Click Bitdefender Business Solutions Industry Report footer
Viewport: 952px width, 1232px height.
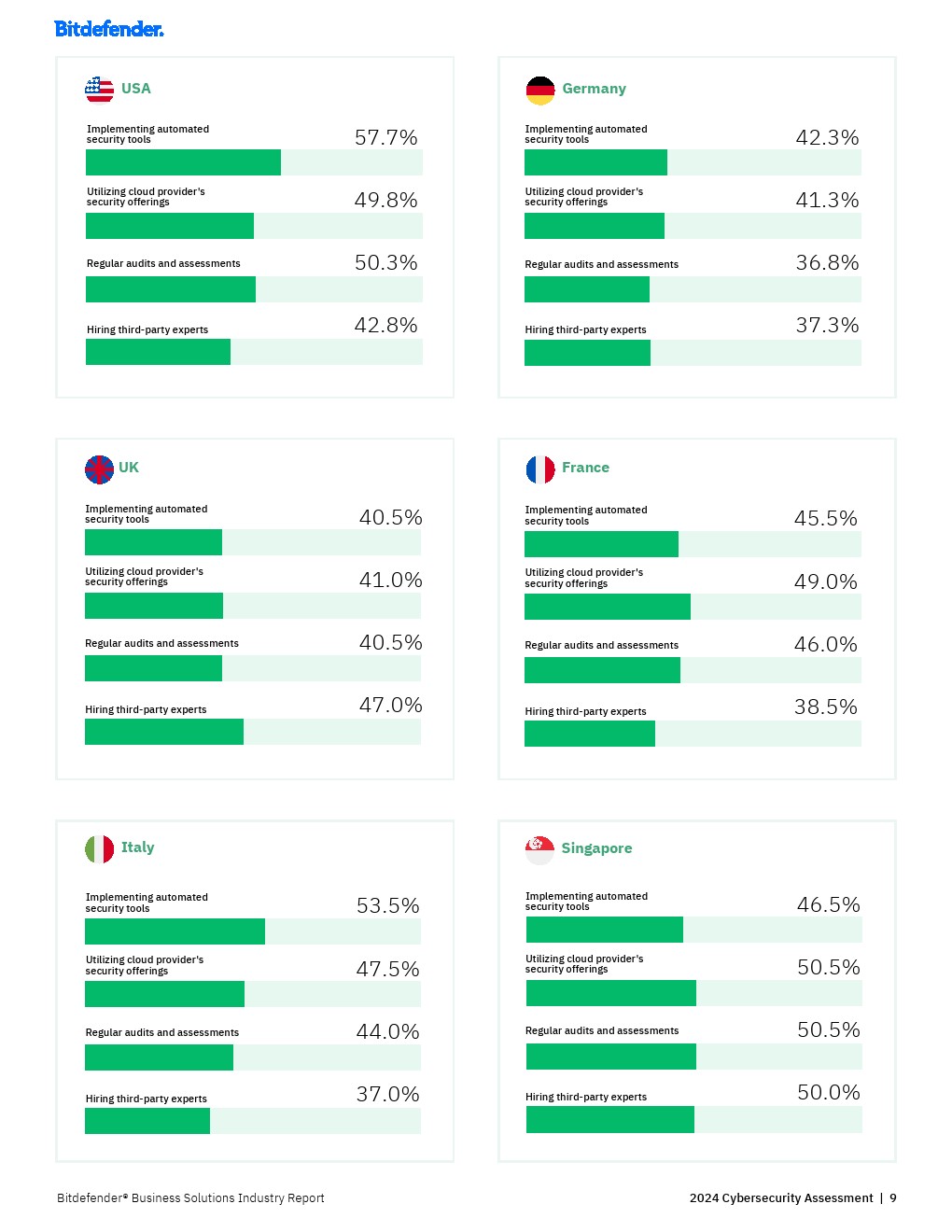click(x=190, y=1198)
